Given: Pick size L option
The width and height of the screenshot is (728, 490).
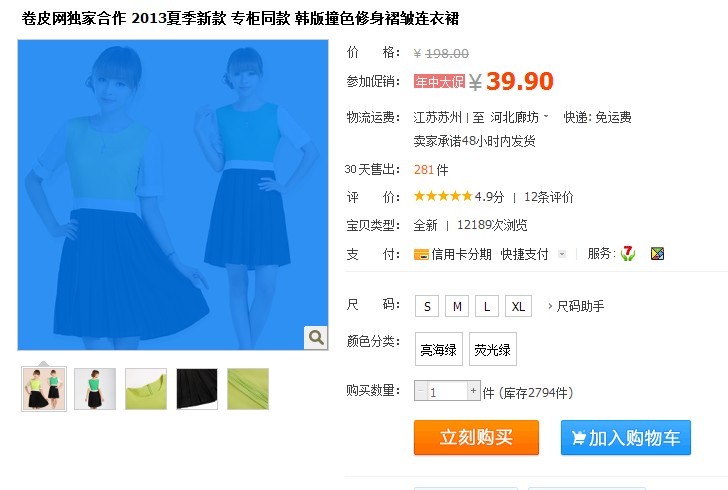Looking at the screenshot, I should tap(487, 306).
